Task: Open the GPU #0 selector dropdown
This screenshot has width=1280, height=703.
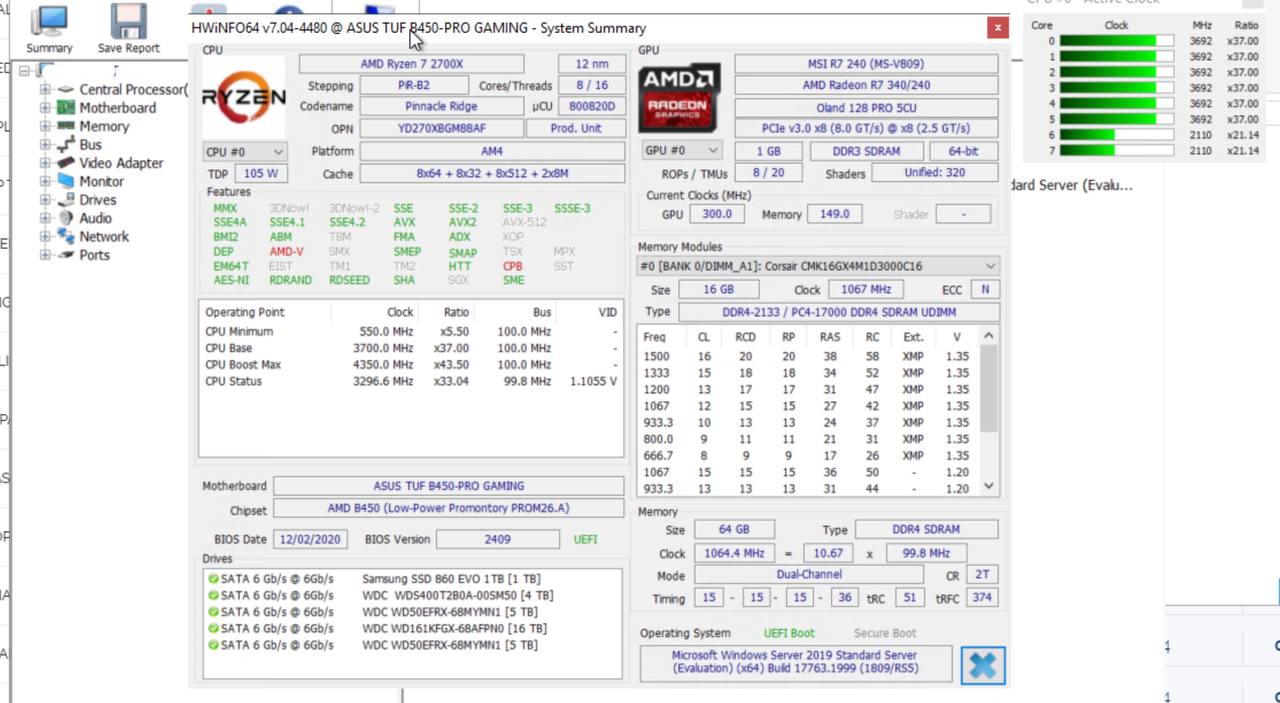Action: pos(681,151)
